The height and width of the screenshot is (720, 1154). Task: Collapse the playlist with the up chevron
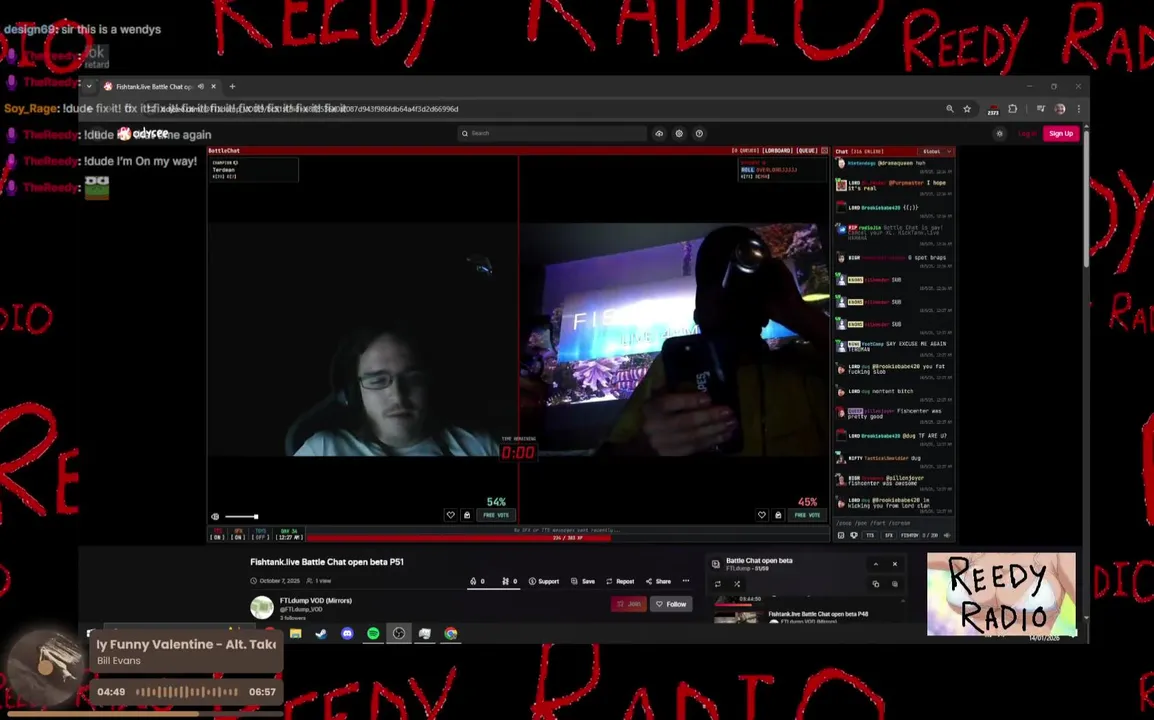coord(876,564)
